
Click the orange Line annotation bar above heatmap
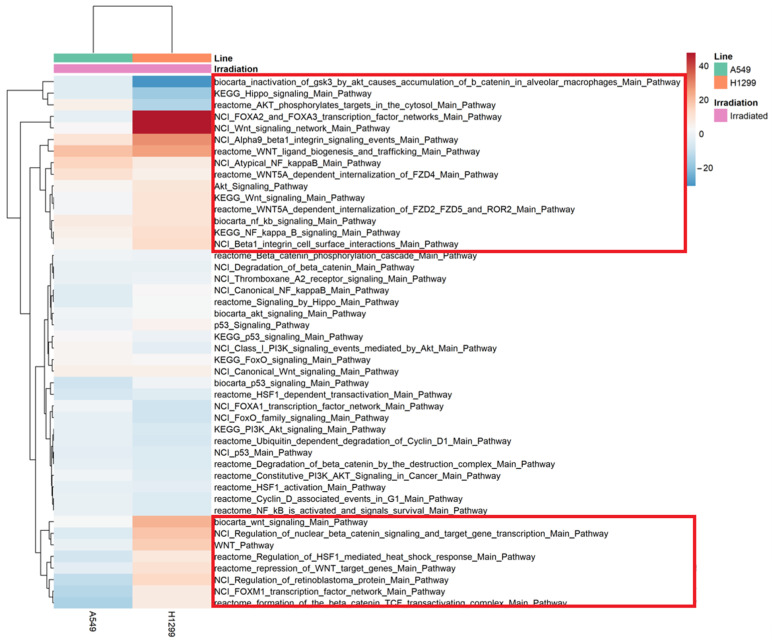[171, 58]
